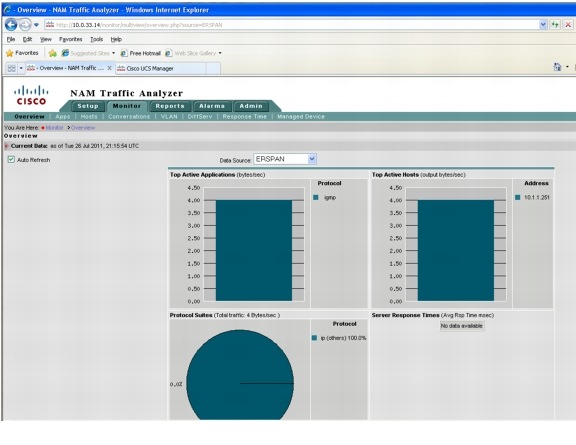Select the Overview submenu item

(29, 117)
